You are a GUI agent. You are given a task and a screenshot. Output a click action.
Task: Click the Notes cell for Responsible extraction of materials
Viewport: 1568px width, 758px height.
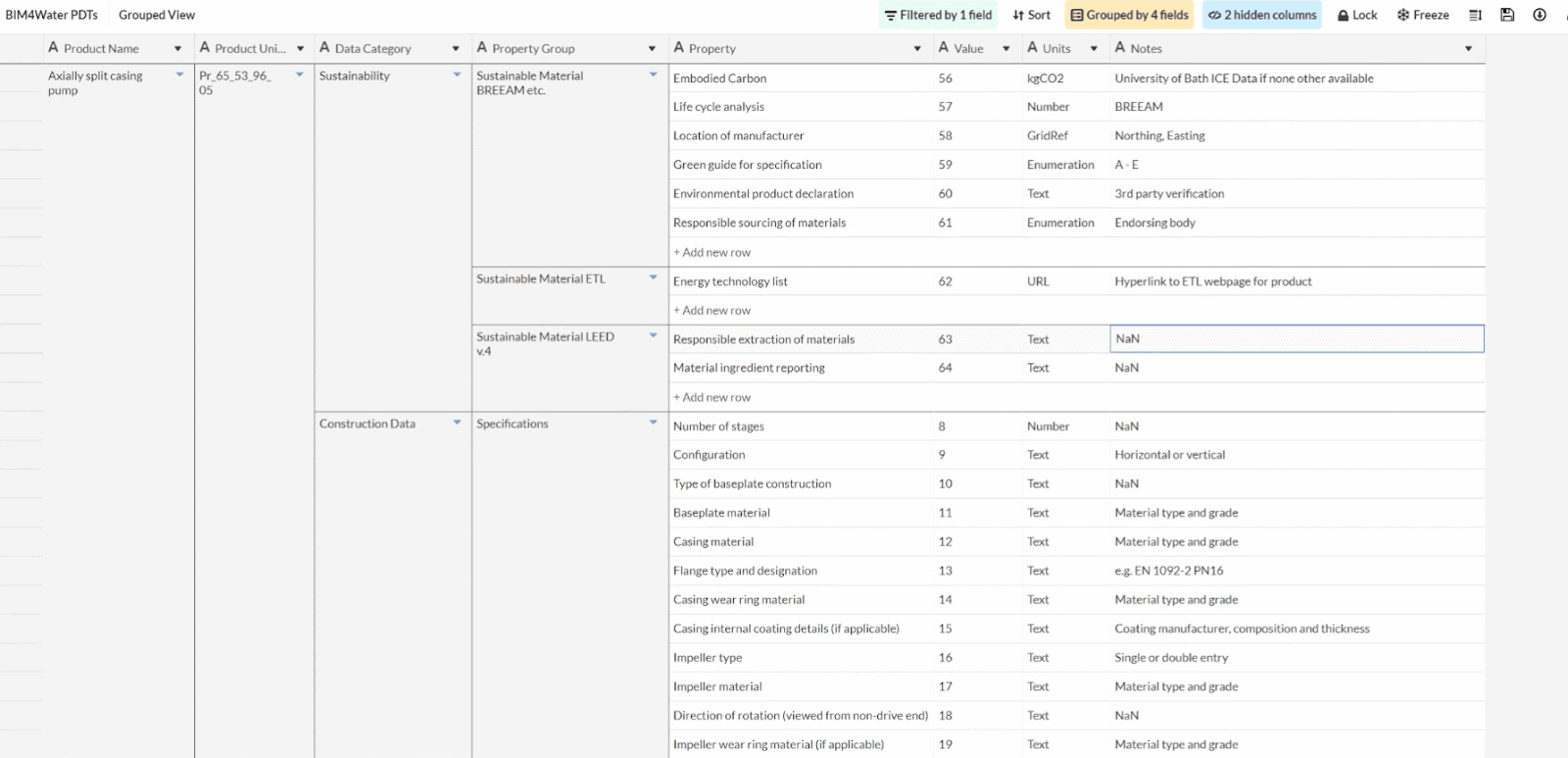1296,339
